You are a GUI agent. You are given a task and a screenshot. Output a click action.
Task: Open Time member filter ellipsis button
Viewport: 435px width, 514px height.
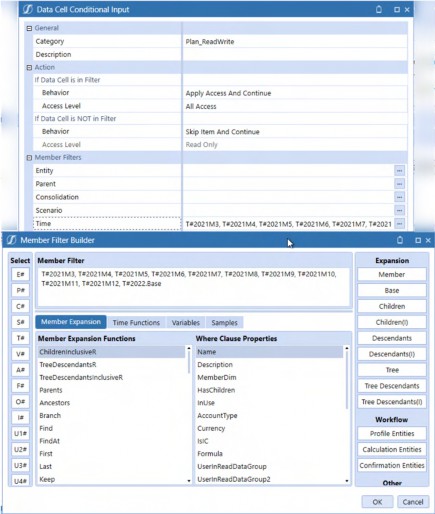[399, 223]
